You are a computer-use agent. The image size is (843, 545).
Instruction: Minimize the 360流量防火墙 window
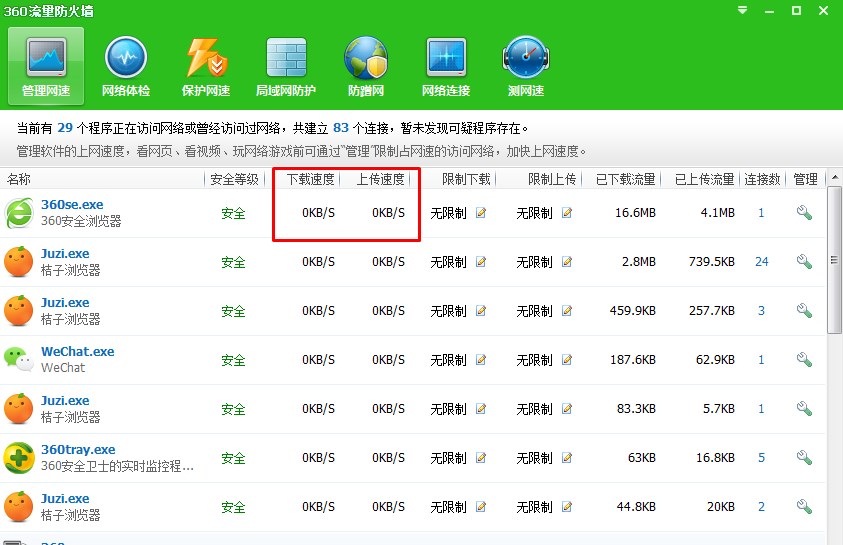point(769,11)
